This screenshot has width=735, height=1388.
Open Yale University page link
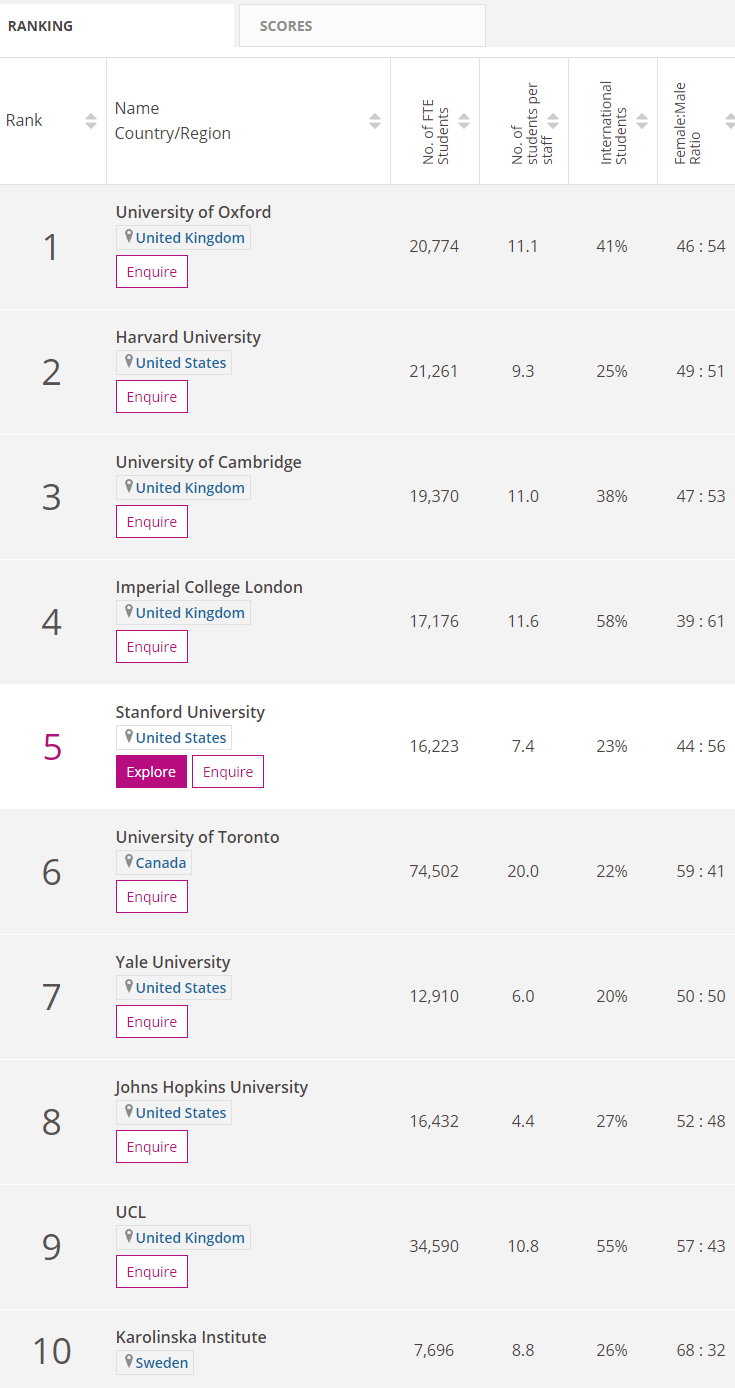[x=173, y=962]
